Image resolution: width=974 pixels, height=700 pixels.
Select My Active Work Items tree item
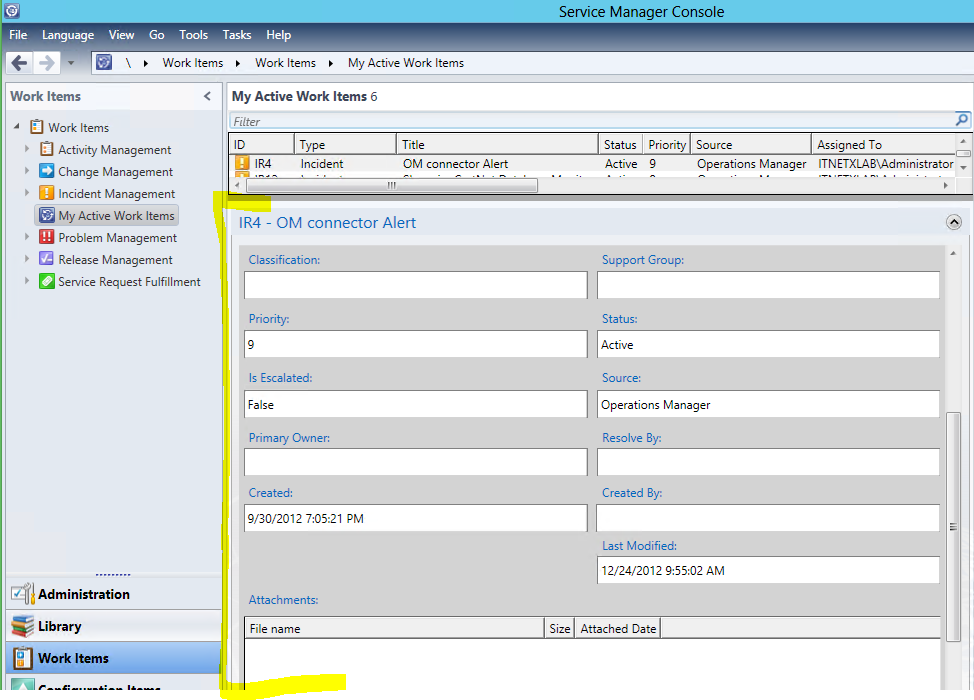(116, 215)
